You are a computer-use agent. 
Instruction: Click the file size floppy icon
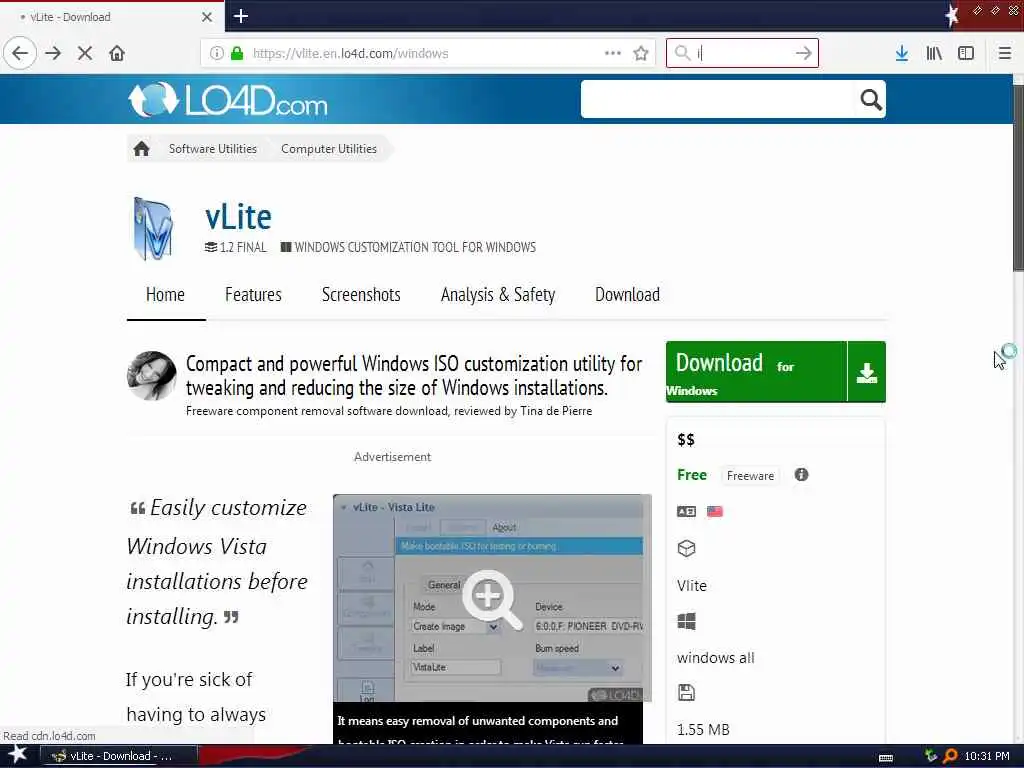click(686, 692)
